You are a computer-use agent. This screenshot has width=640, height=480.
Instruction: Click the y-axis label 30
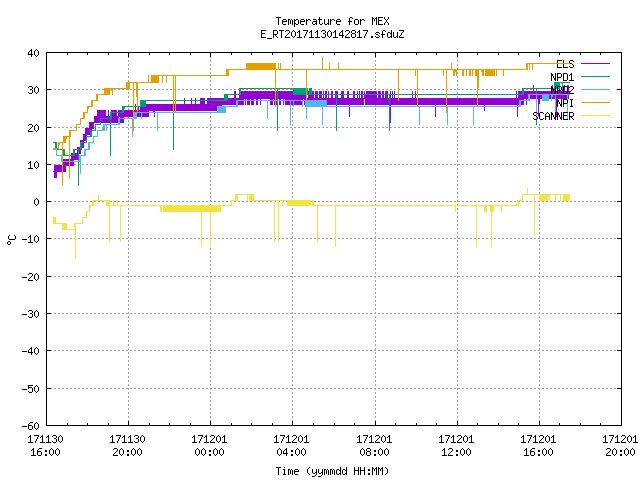click(33, 90)
